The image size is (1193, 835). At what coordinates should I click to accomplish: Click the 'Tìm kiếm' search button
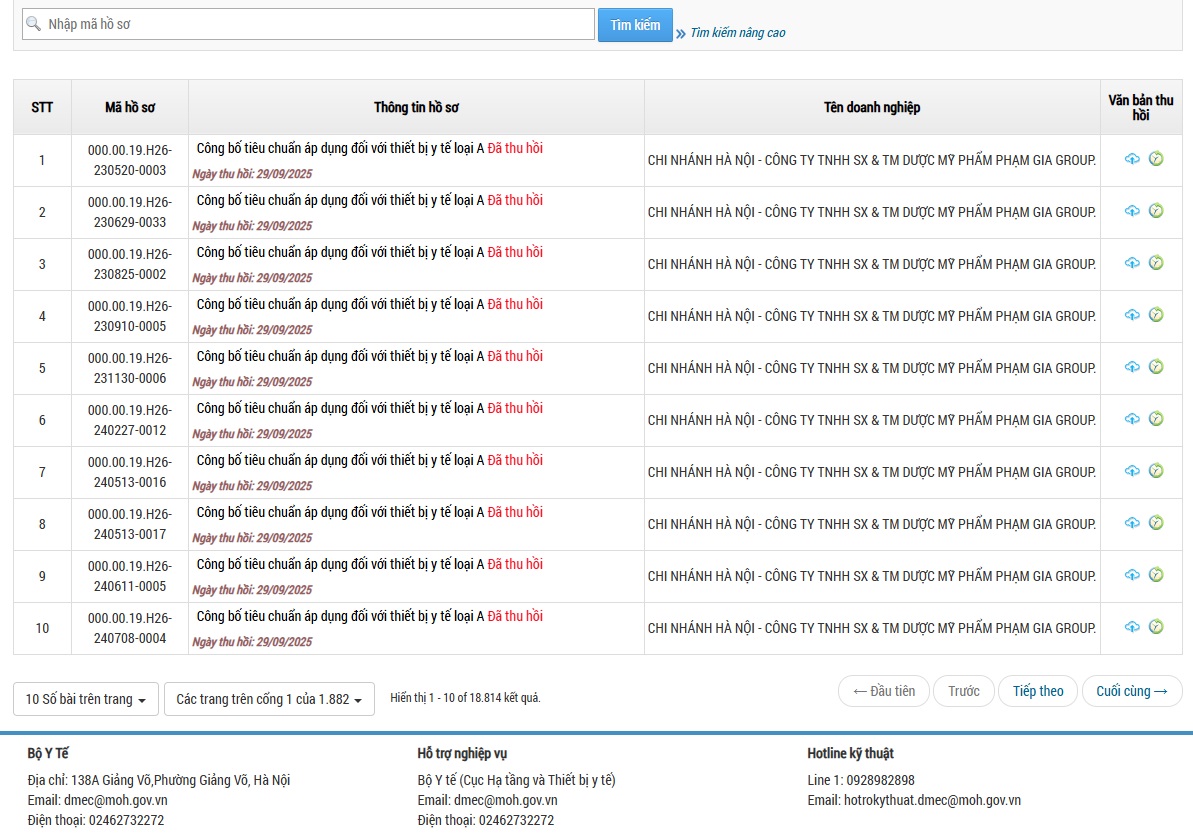click(635, 25)
